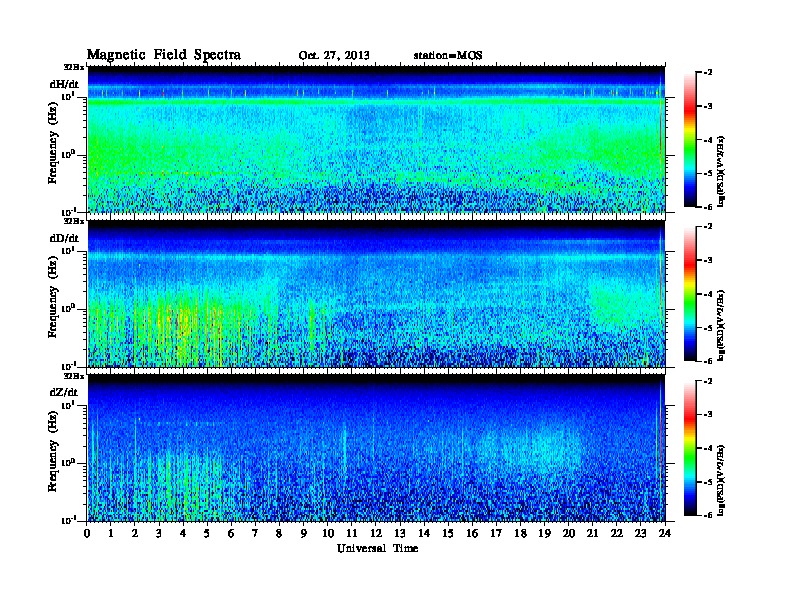
Task: Click the log(PSD) label of dZ/dt color bar
Action: [721, 480]
